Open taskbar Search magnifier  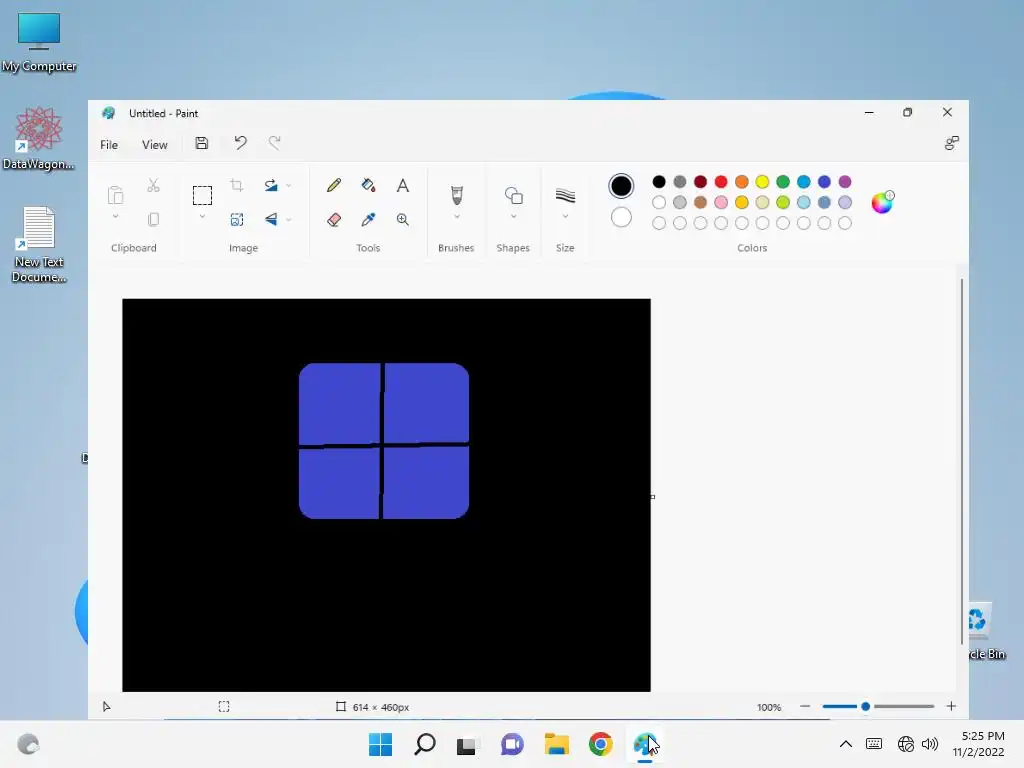[x=425, y=744]
